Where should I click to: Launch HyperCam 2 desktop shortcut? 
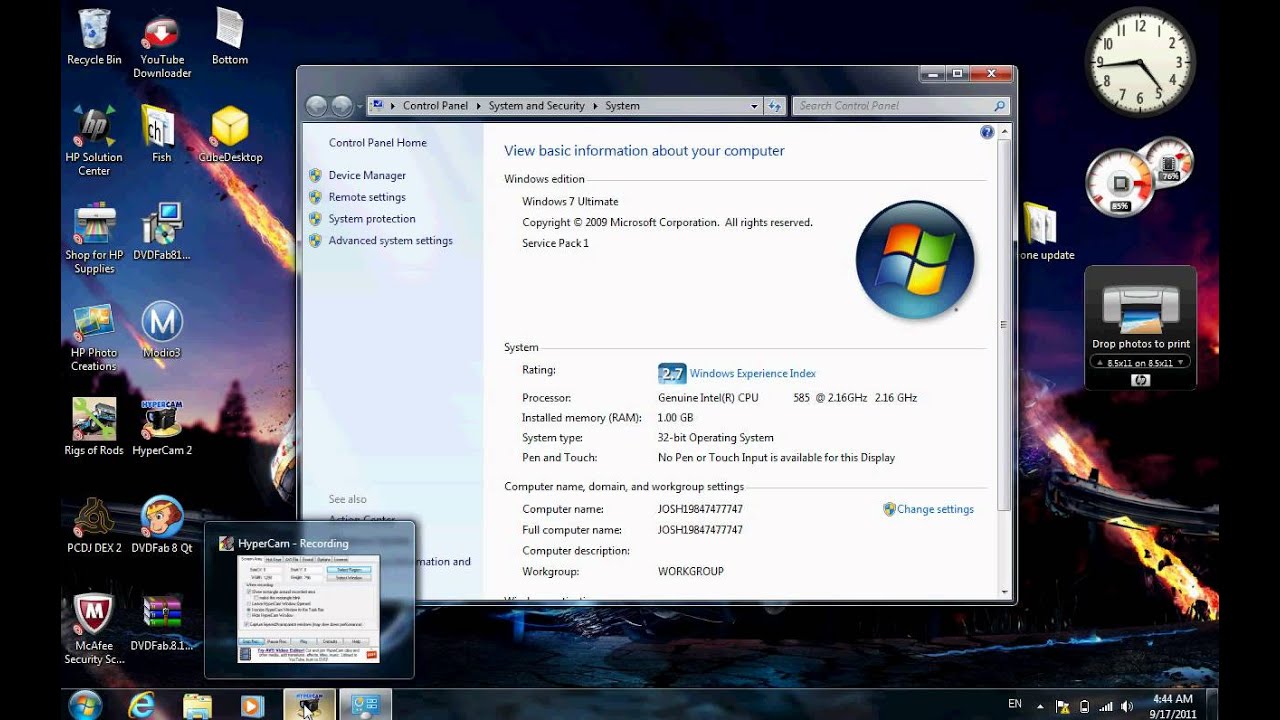[x=162, y=427]
